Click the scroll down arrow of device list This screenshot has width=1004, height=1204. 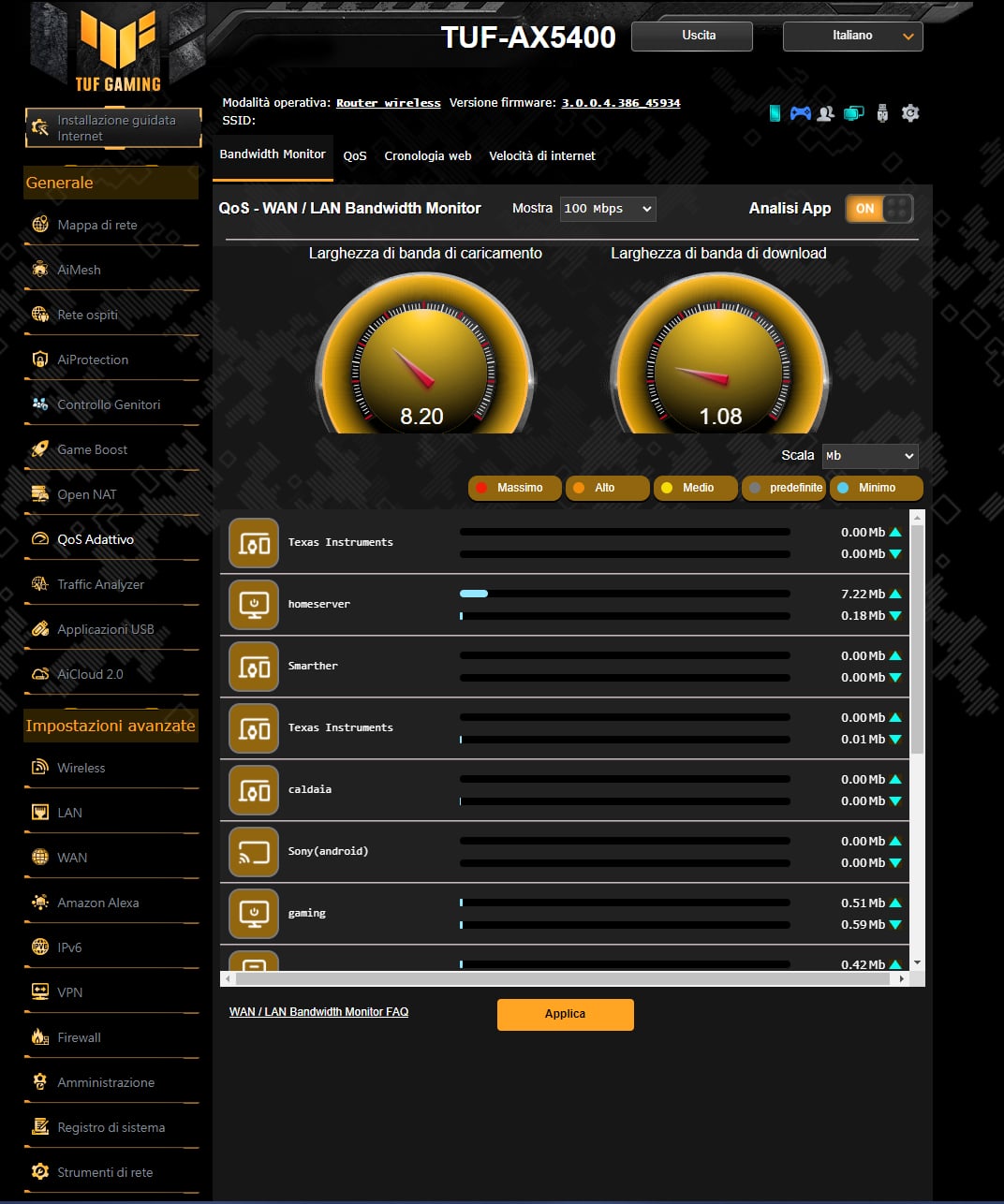(917, 962)
